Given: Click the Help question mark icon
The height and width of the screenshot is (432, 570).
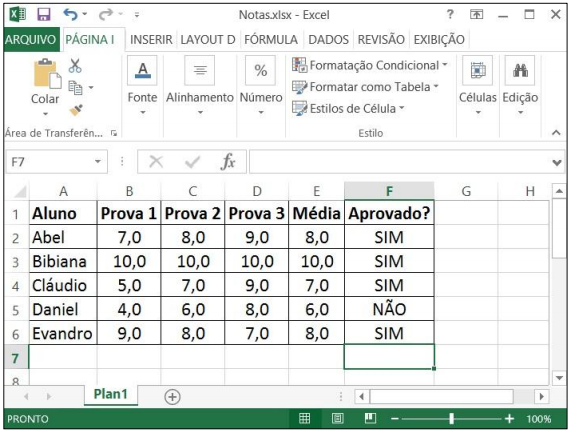Looking at the screenshot, I should 450,14.
